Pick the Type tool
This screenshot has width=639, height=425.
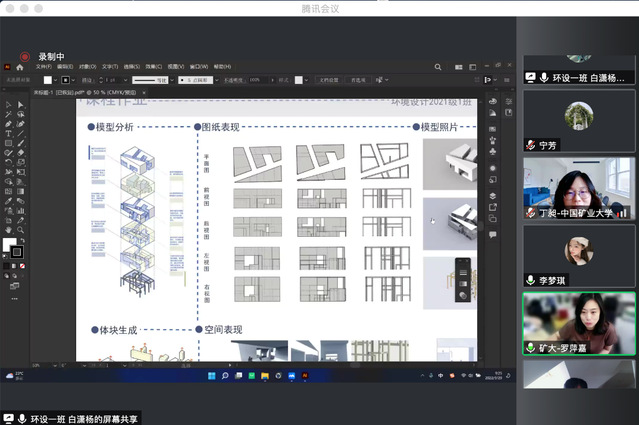pyautogui.click(x=8, y=134)
